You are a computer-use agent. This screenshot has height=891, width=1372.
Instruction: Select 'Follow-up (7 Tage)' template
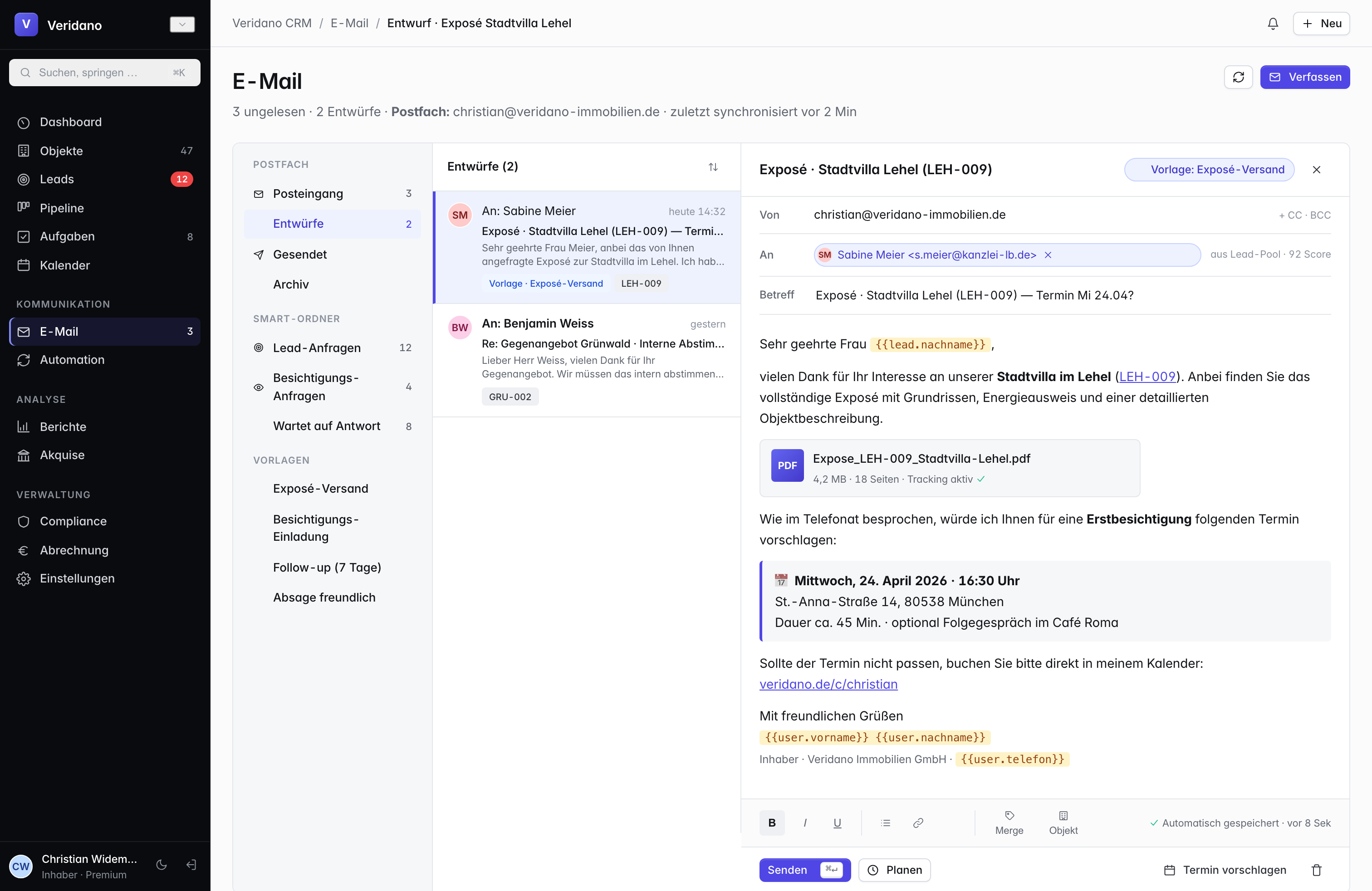click(332, 568)
